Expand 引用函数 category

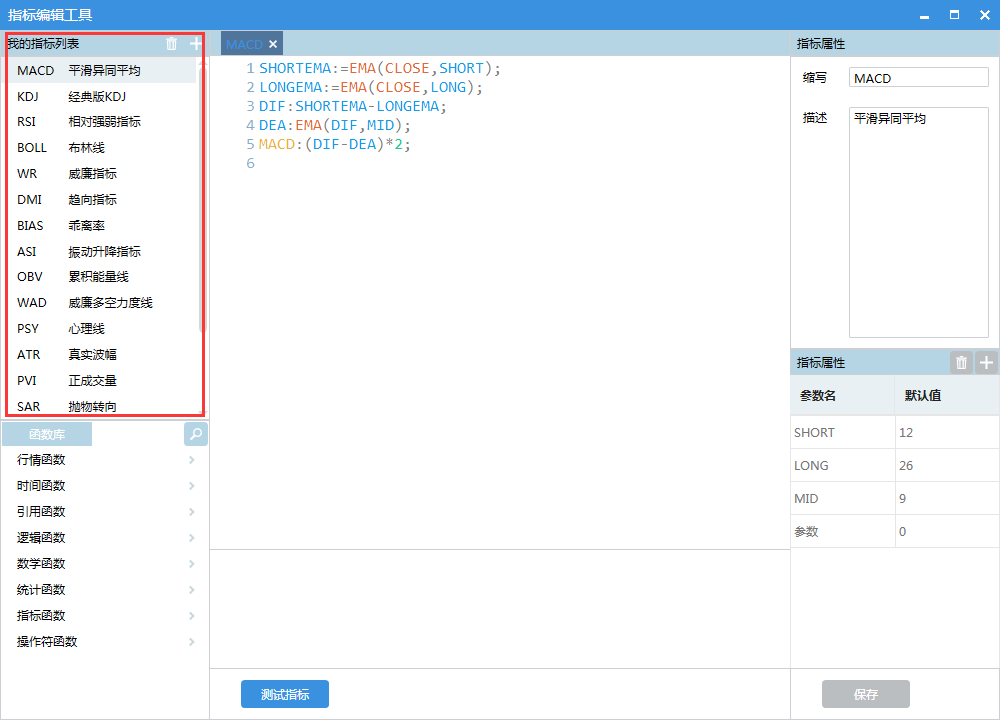(105, 511)
